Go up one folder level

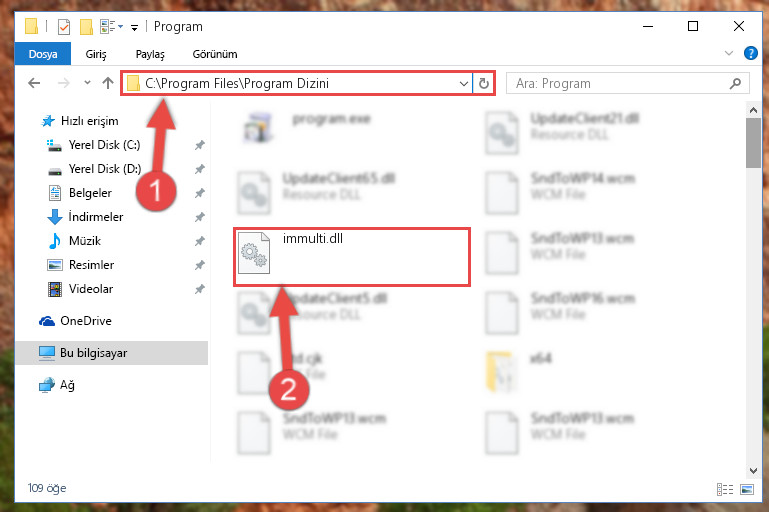tap(108, 83)
